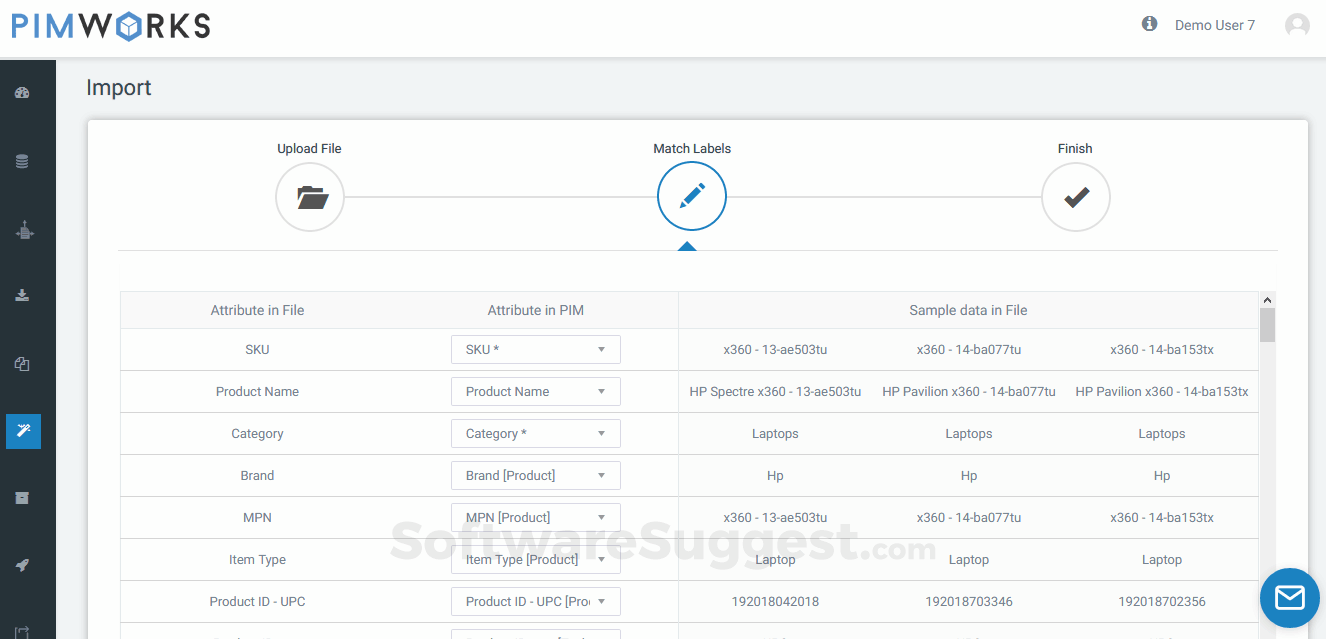This screenshot has height=639, width=1326.
Task: Go to the Finish step
Action: coord(1075,197)
